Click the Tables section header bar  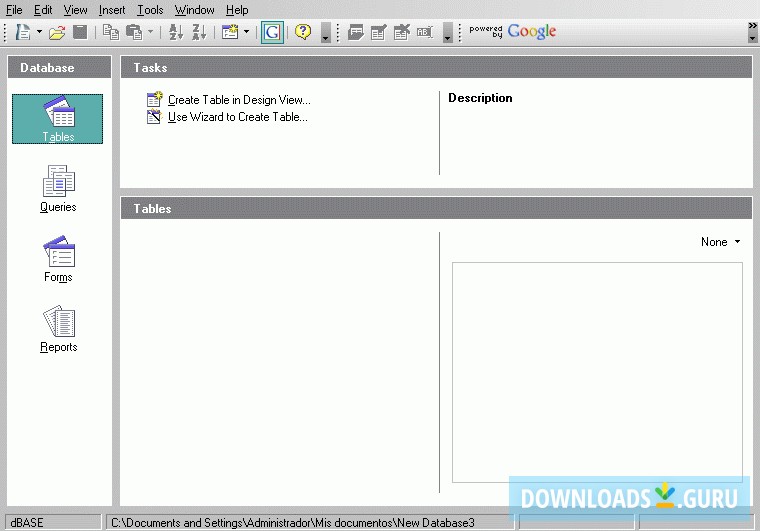436,208
